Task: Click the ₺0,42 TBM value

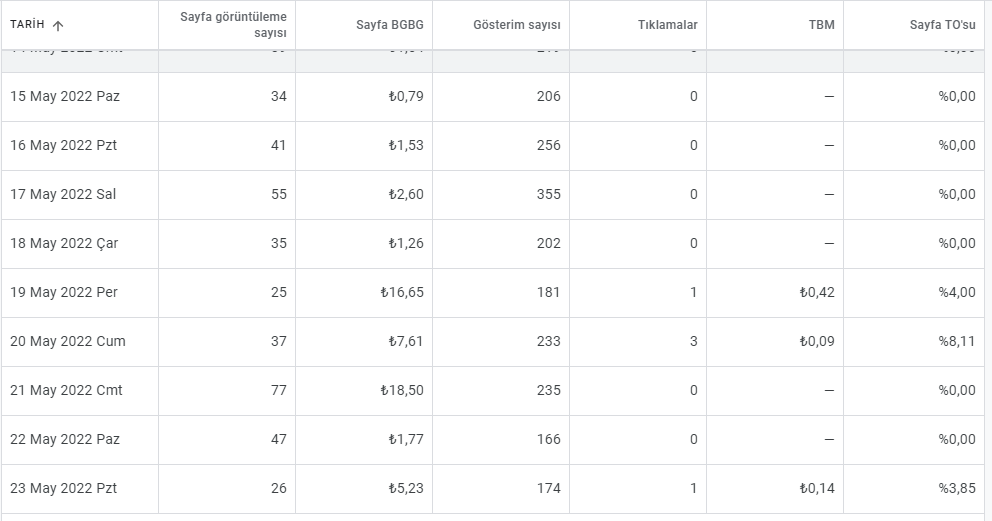Action: tap(817, 292)
